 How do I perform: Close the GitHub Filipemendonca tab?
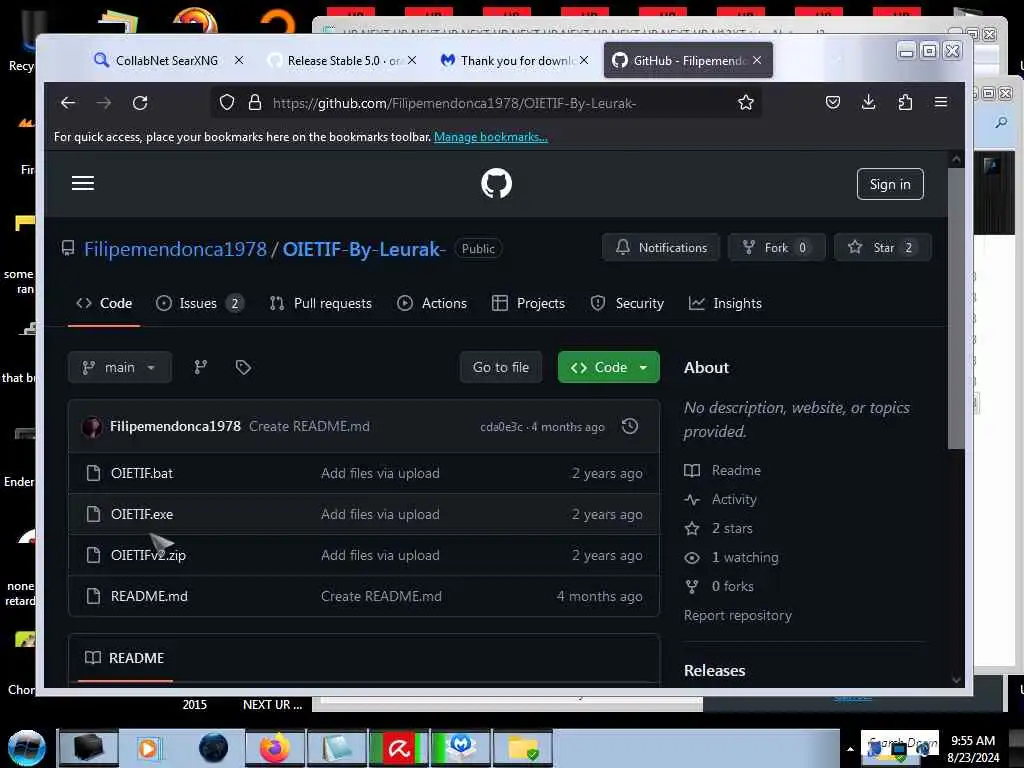pos(757,60)
